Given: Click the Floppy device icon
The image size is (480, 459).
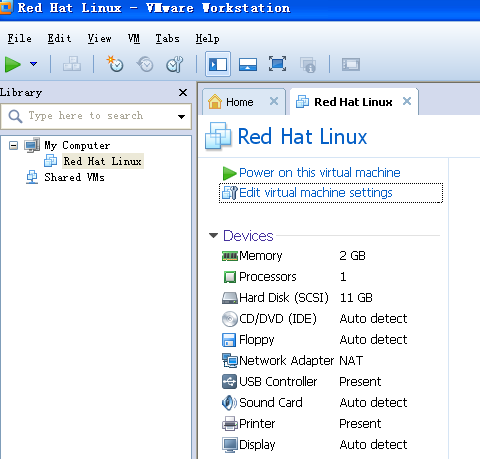Looking at the screenshot, I should tap(229, 340).
